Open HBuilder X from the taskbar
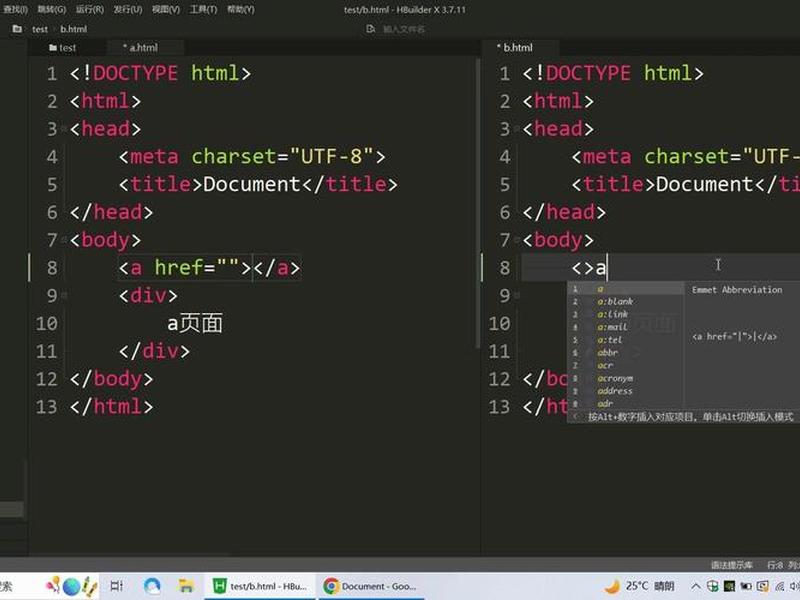 [260, 586]
